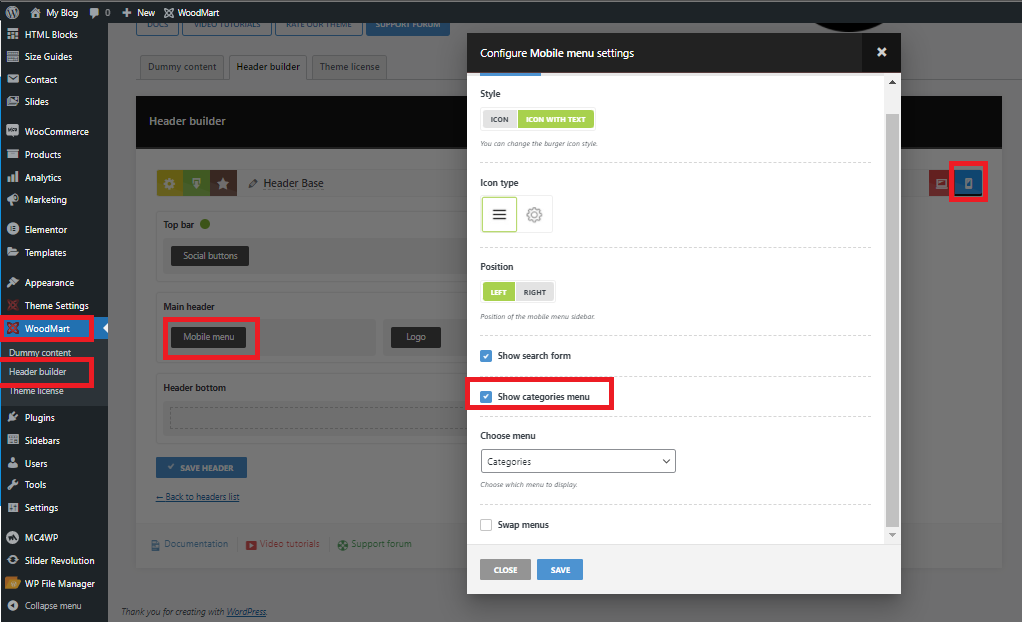Switch to Dummy content tab
This screenshot has width=1022, height=622.
tap(182, 67)
